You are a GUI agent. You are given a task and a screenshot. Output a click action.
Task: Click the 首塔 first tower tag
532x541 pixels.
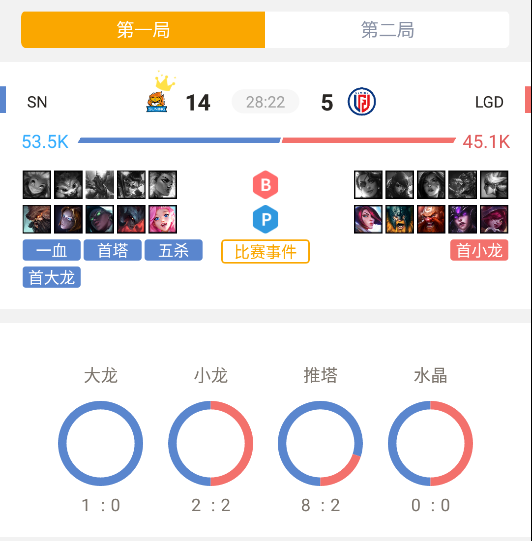click(x=112, y=250)
